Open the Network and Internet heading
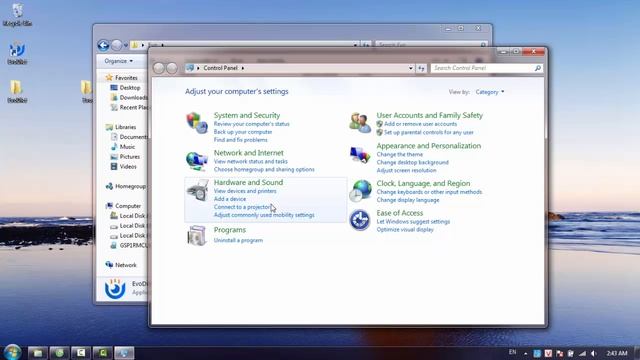Viewport: 640px width, 360px height. pyautogui.click(x=249, y=153)
